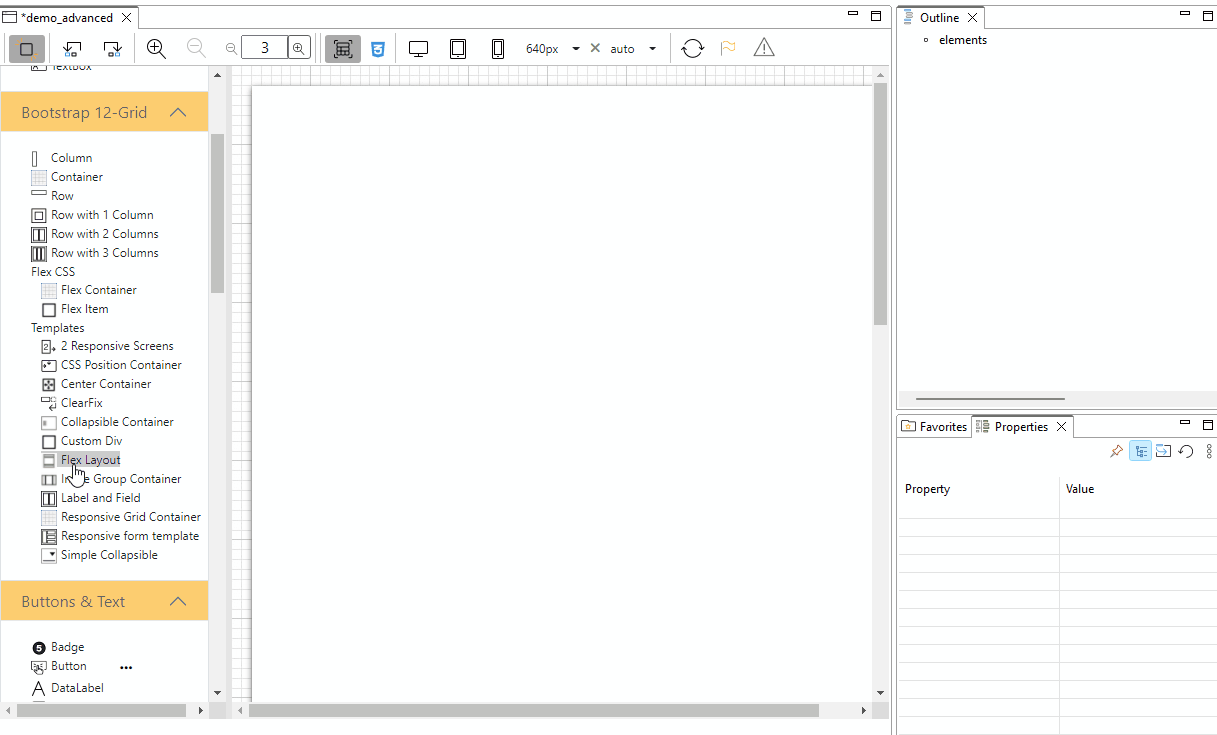Click the send-to-back arrange icon
Viewport: 1217px width, 735px height.
[72, 48]
